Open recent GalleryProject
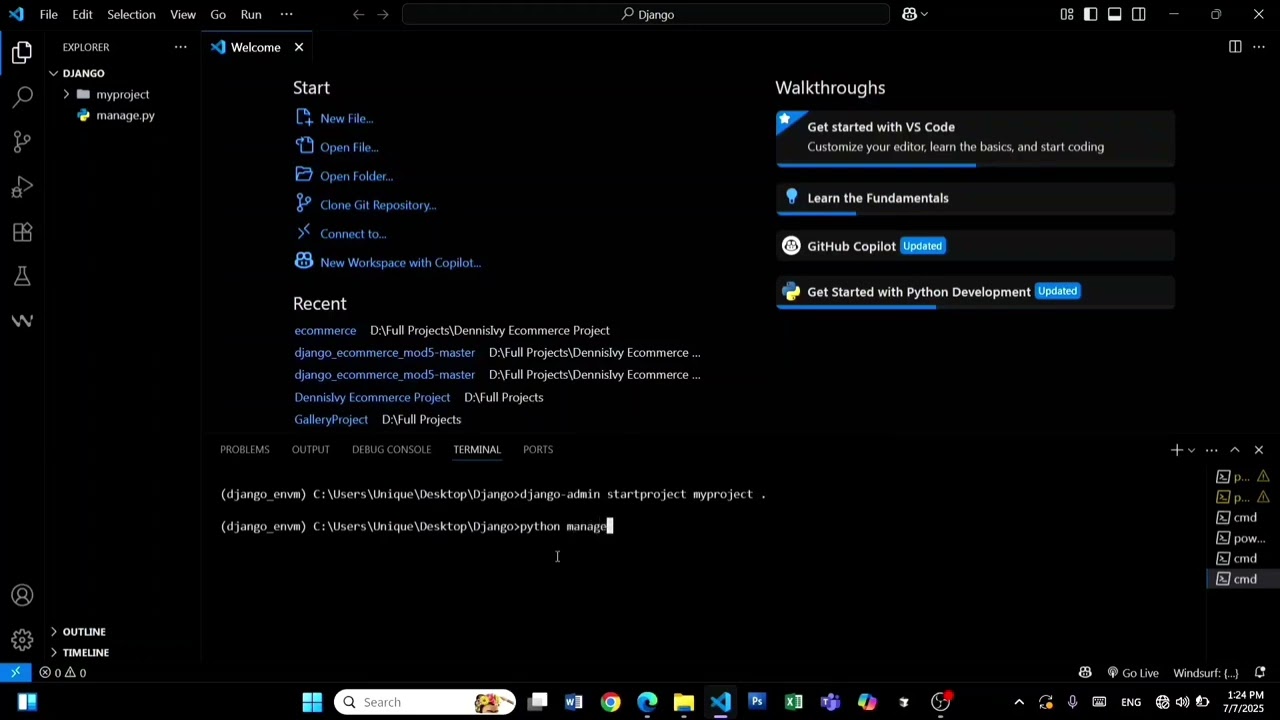This screenshot has height=720, width=1280. (331, 420)
